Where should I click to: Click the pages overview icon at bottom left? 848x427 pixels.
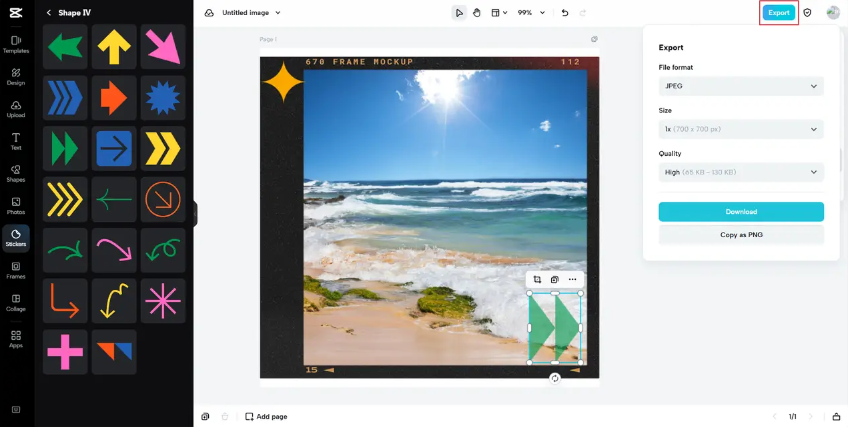pos(206,417)
